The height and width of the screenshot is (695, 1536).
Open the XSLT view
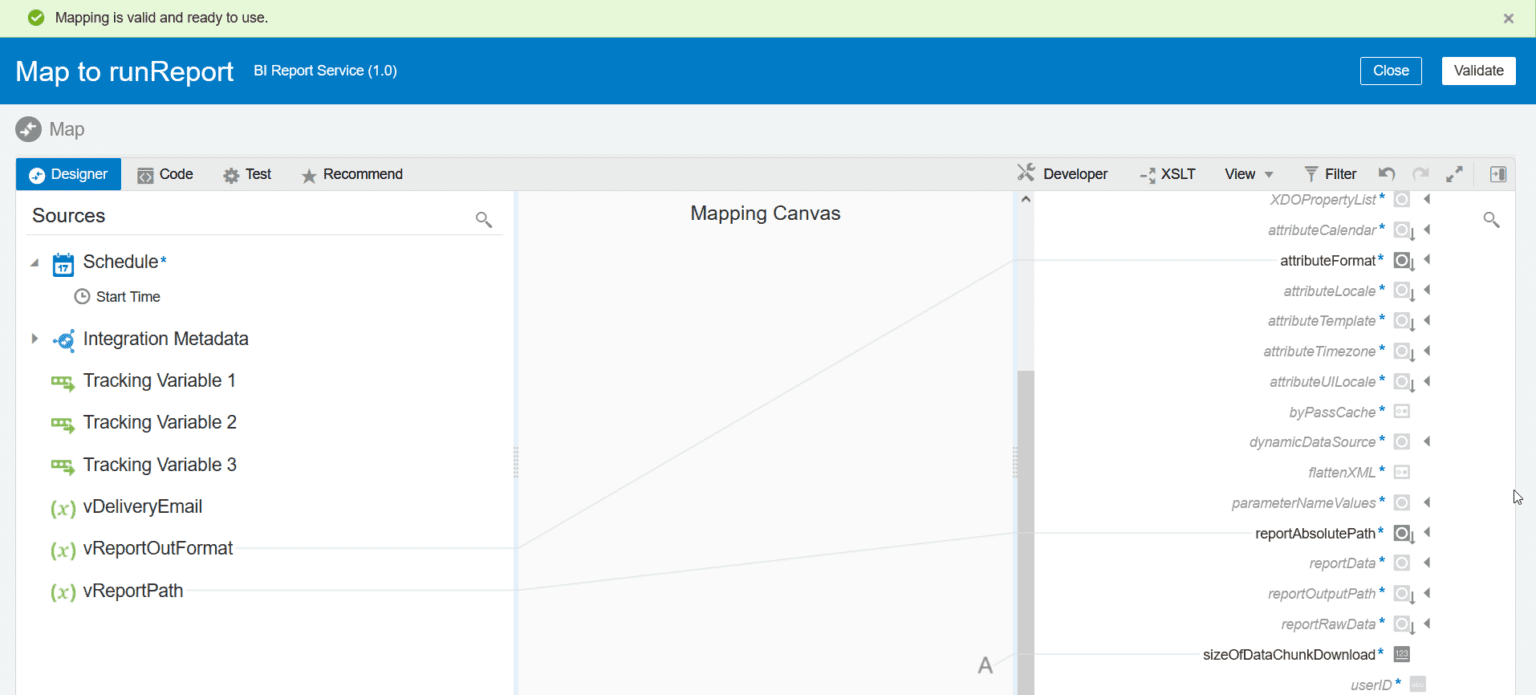tap(1167, 173)
